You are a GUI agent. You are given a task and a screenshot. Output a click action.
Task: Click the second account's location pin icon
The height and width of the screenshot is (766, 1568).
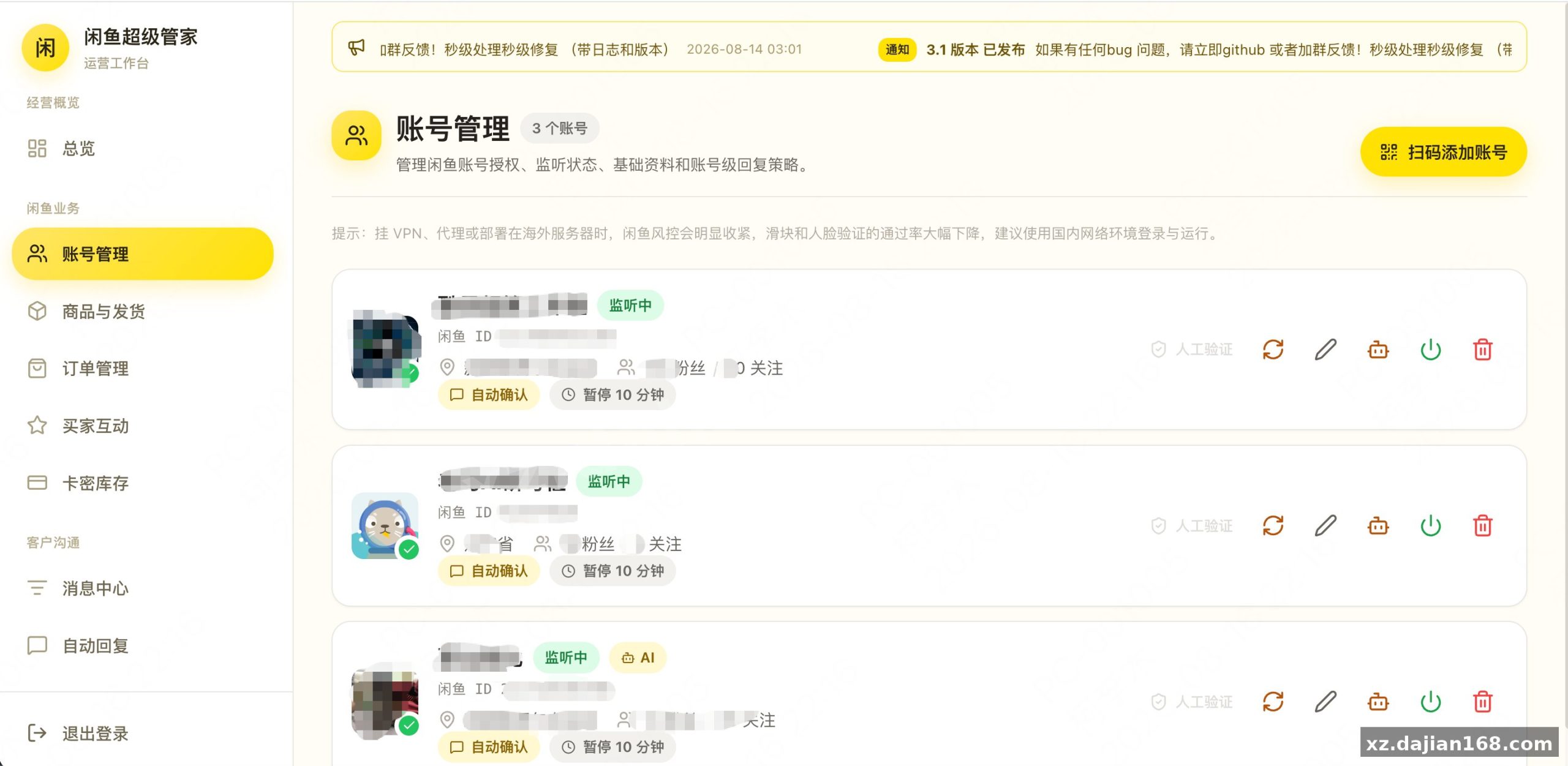coord(448,544)
